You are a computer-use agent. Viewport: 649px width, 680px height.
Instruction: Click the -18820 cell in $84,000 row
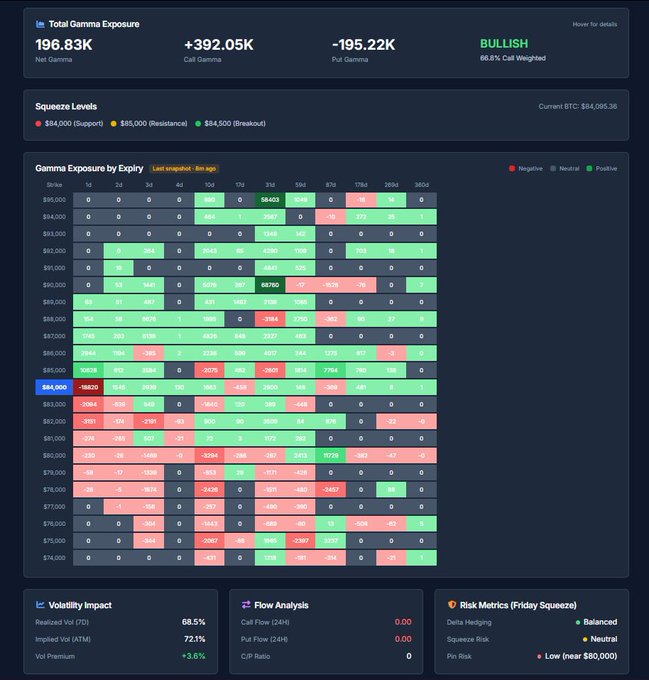click(x=88, y=387)
